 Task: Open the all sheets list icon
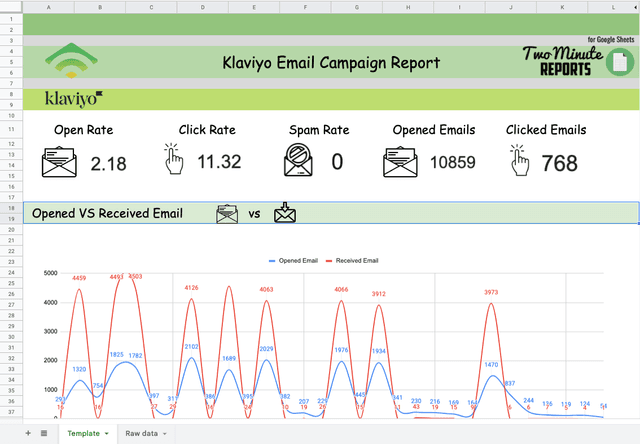tap(44, 433)
